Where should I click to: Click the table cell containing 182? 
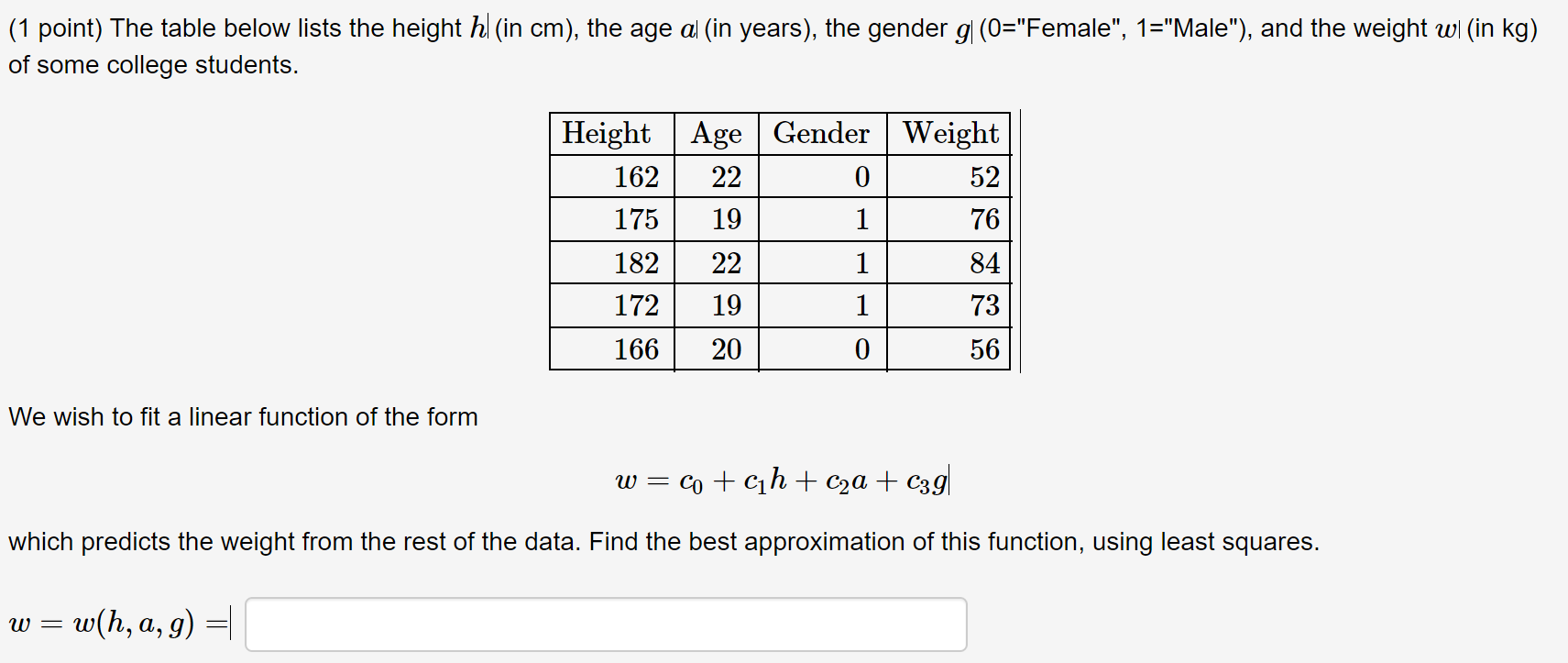tap(637, 263)
